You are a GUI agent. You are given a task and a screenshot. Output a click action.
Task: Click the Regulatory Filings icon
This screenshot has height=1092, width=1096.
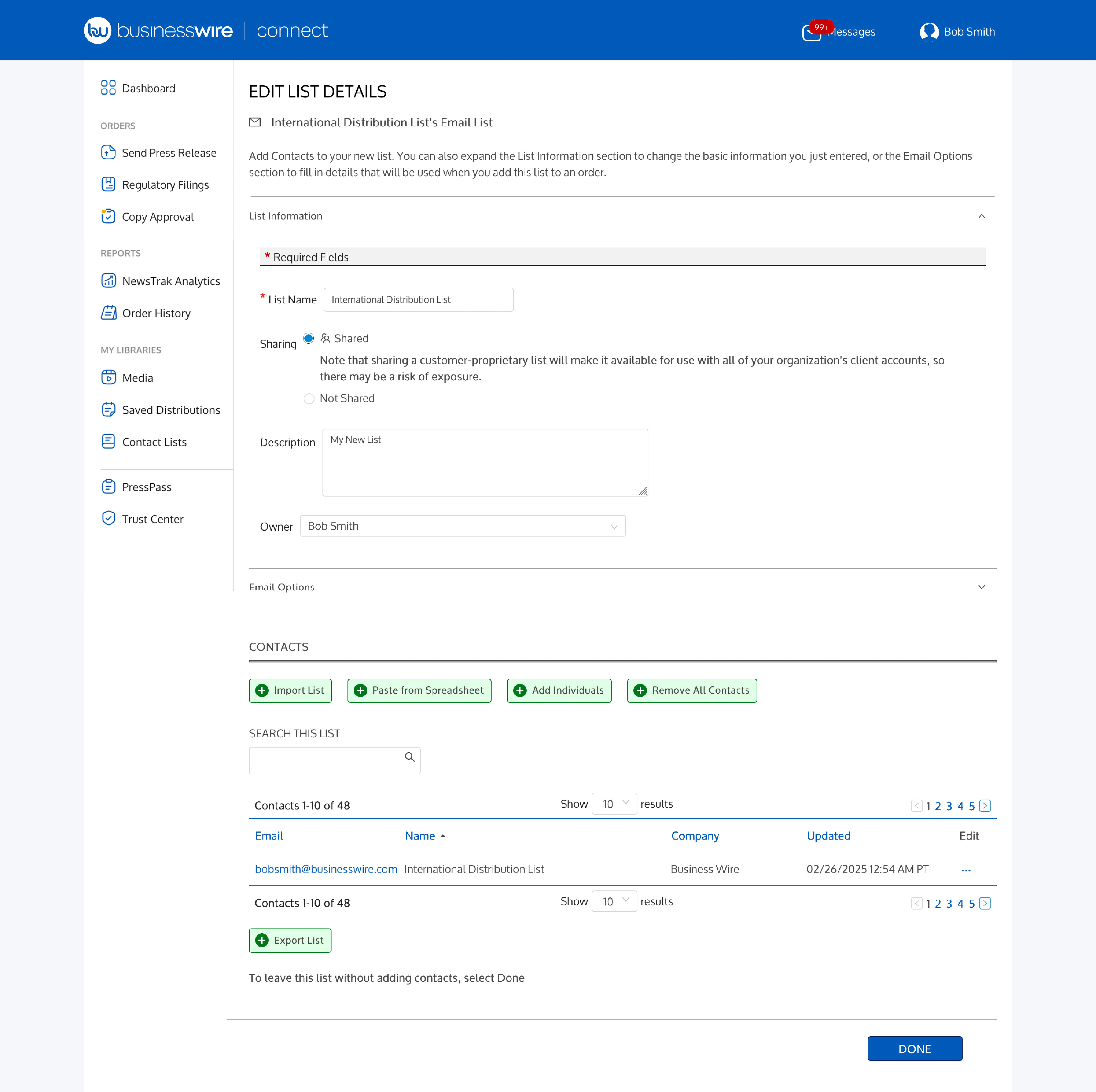pos(108,184)
